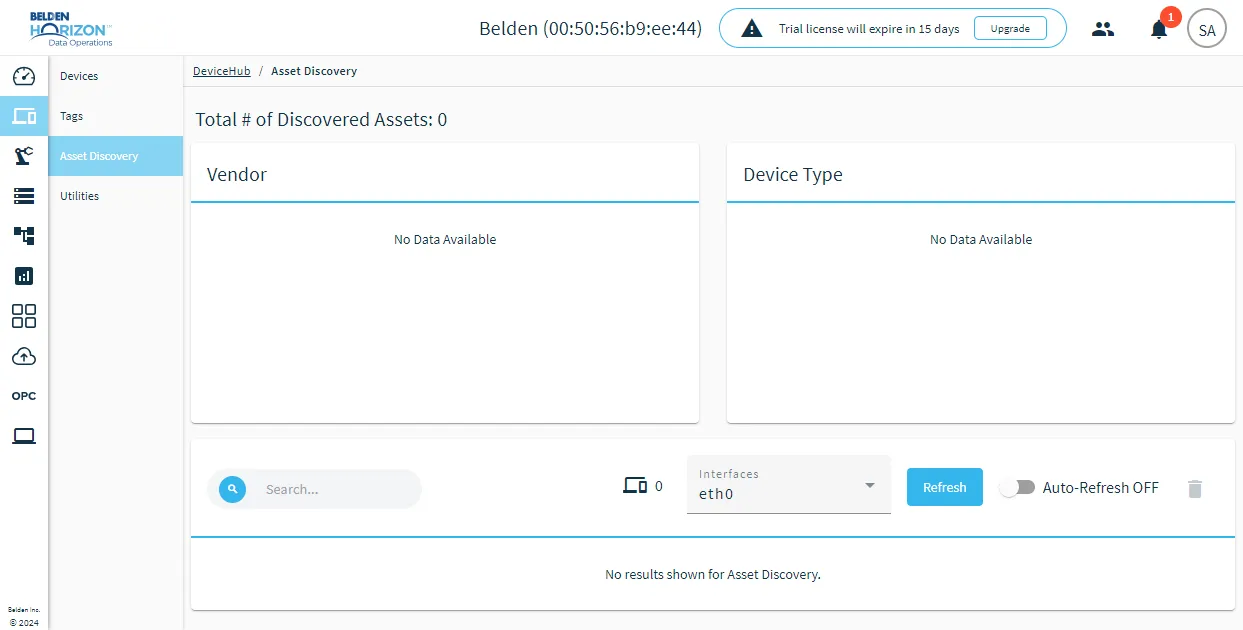Click the Vendor panel heading

(x=237, y=174)
